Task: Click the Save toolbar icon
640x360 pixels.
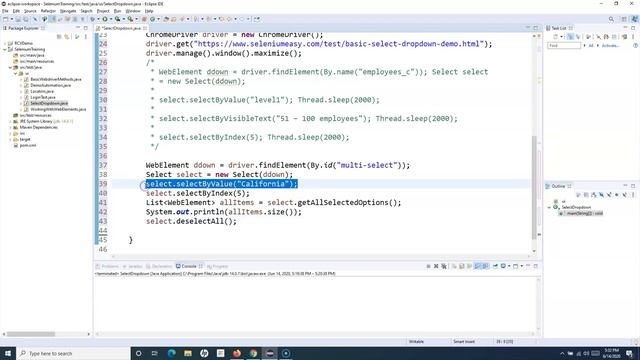Action: coord(18,19)
